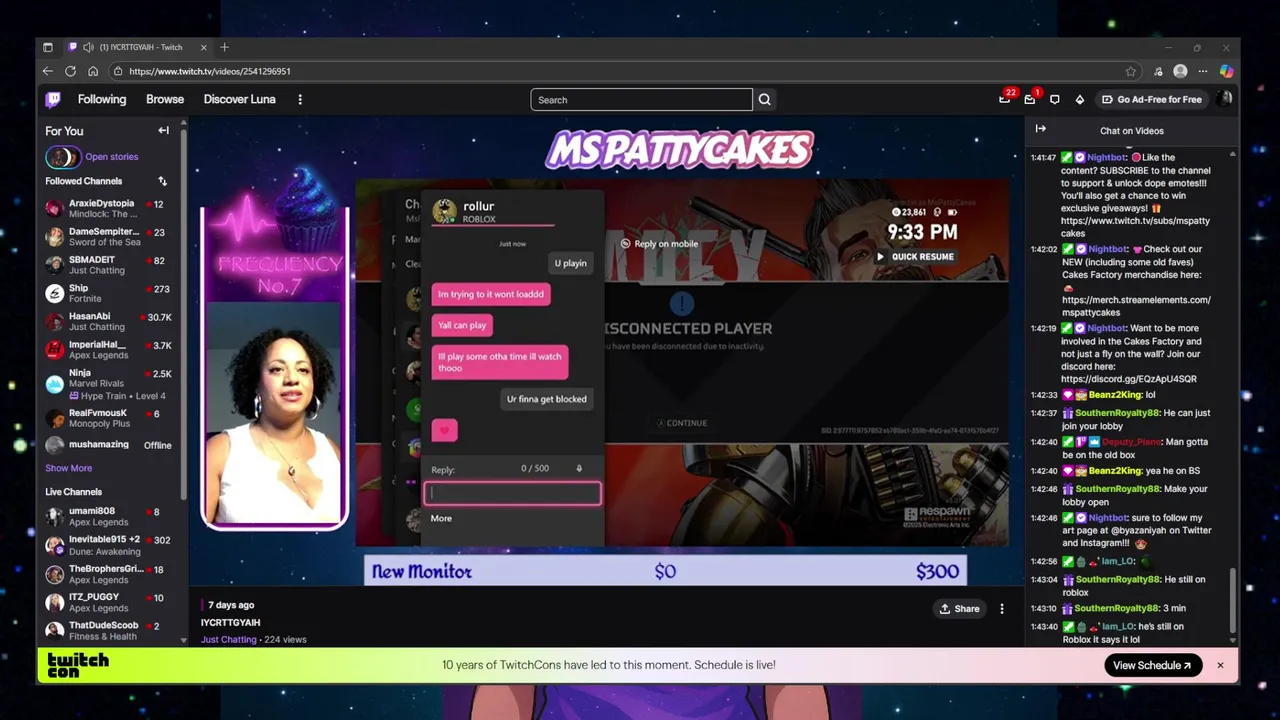Viewport: 1280px width, 720px height.
Task: Bookmark this page with the star icon
Action: tap(1131, 71)
